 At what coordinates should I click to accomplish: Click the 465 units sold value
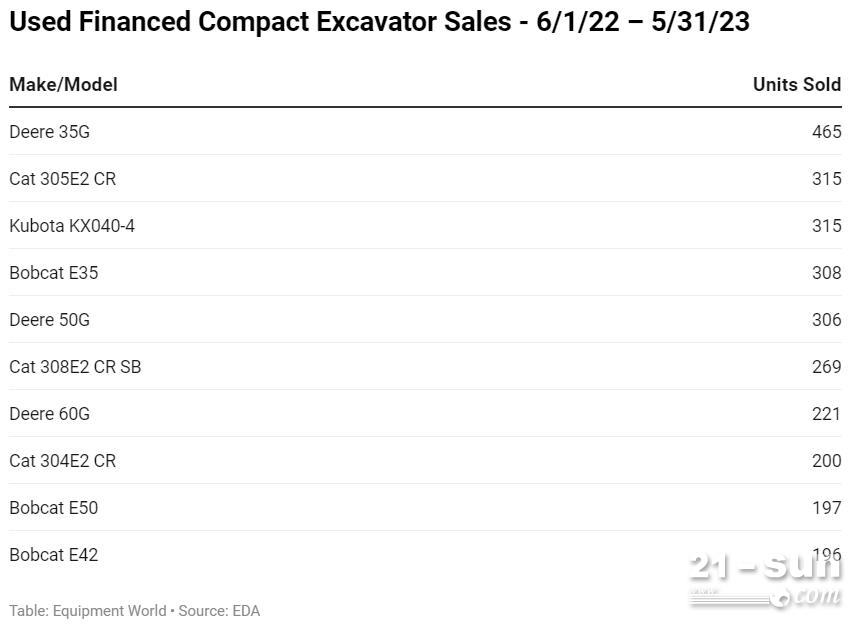826,132
